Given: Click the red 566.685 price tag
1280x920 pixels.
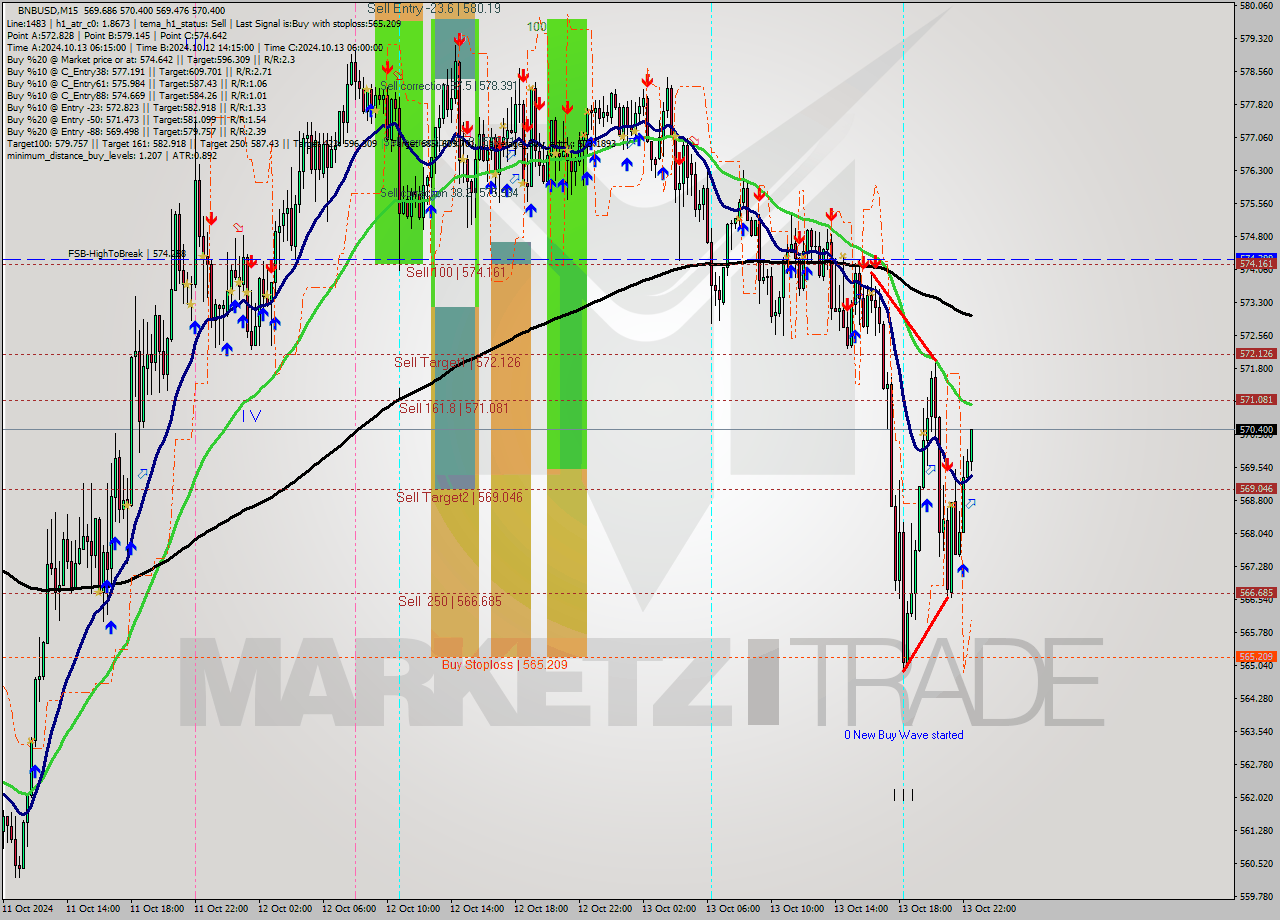Looking at the screenshot, I should point(1256,593).
